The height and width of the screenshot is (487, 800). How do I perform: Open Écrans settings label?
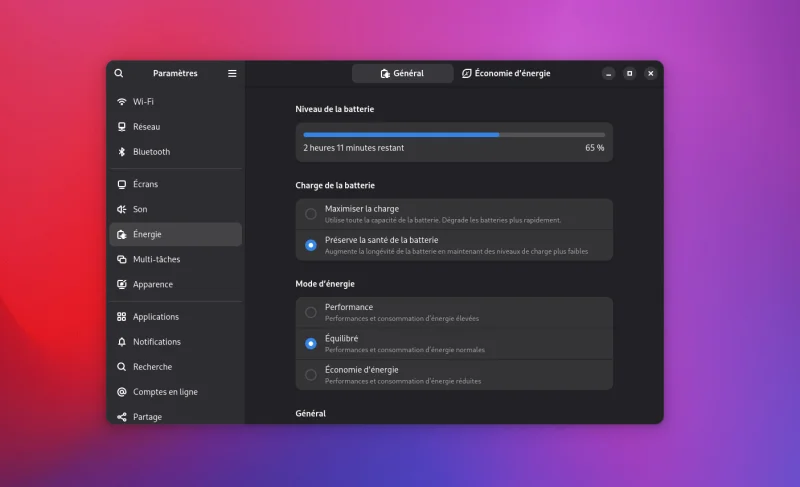145,184
